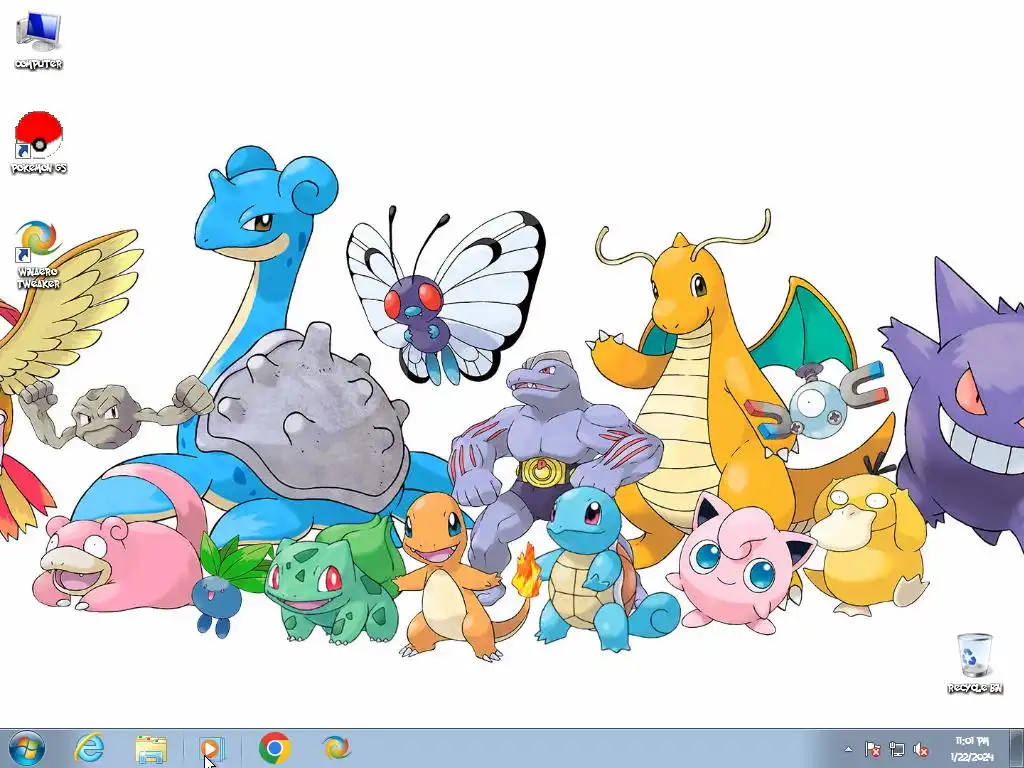Viewport: 1024px width, 768px height.
Task: Click the Windows Start orb
Action: 27,748
